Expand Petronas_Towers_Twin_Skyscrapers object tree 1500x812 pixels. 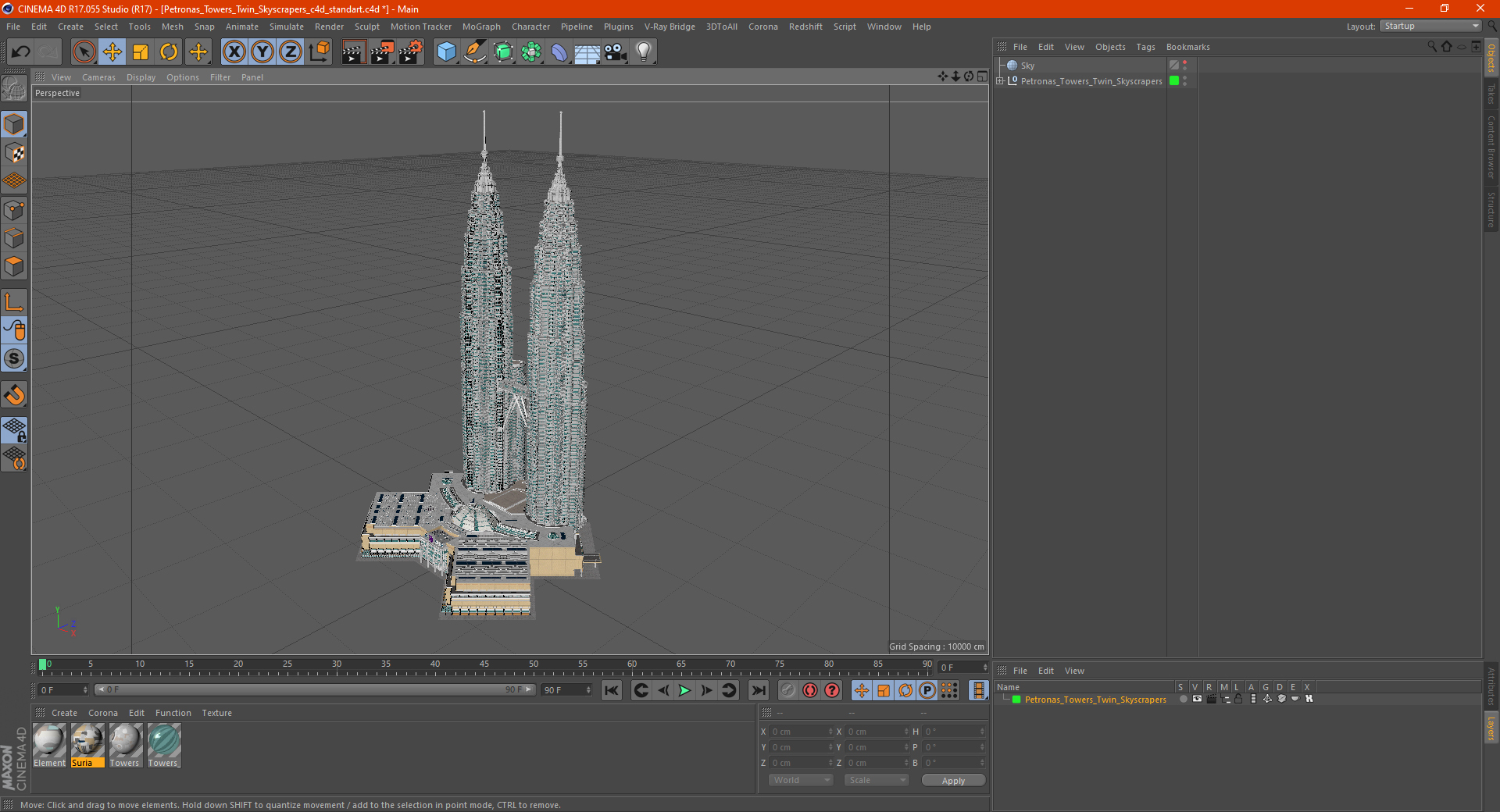[x=1000, y=81]
